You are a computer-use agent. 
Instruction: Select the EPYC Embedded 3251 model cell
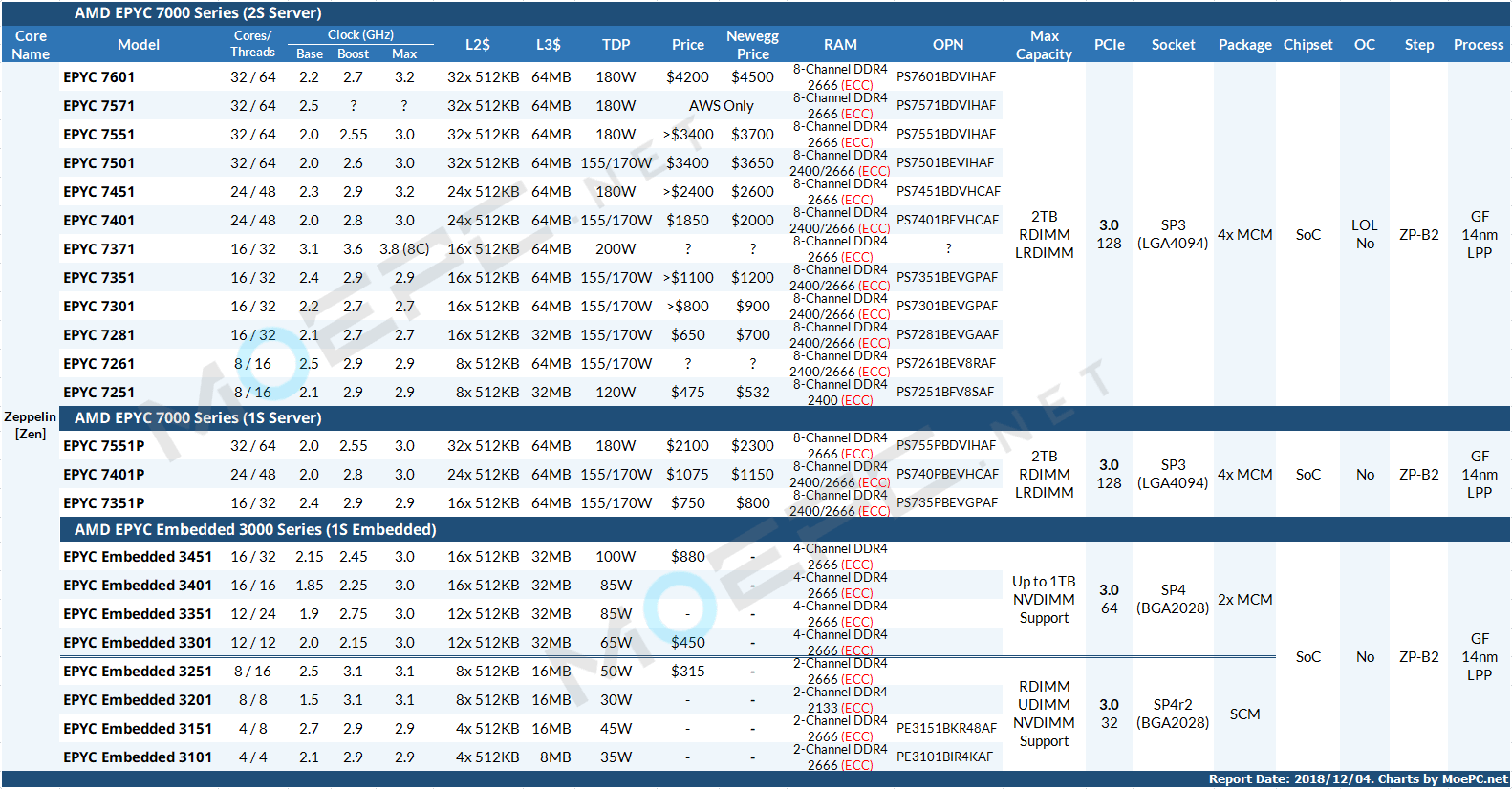(138, 672)
